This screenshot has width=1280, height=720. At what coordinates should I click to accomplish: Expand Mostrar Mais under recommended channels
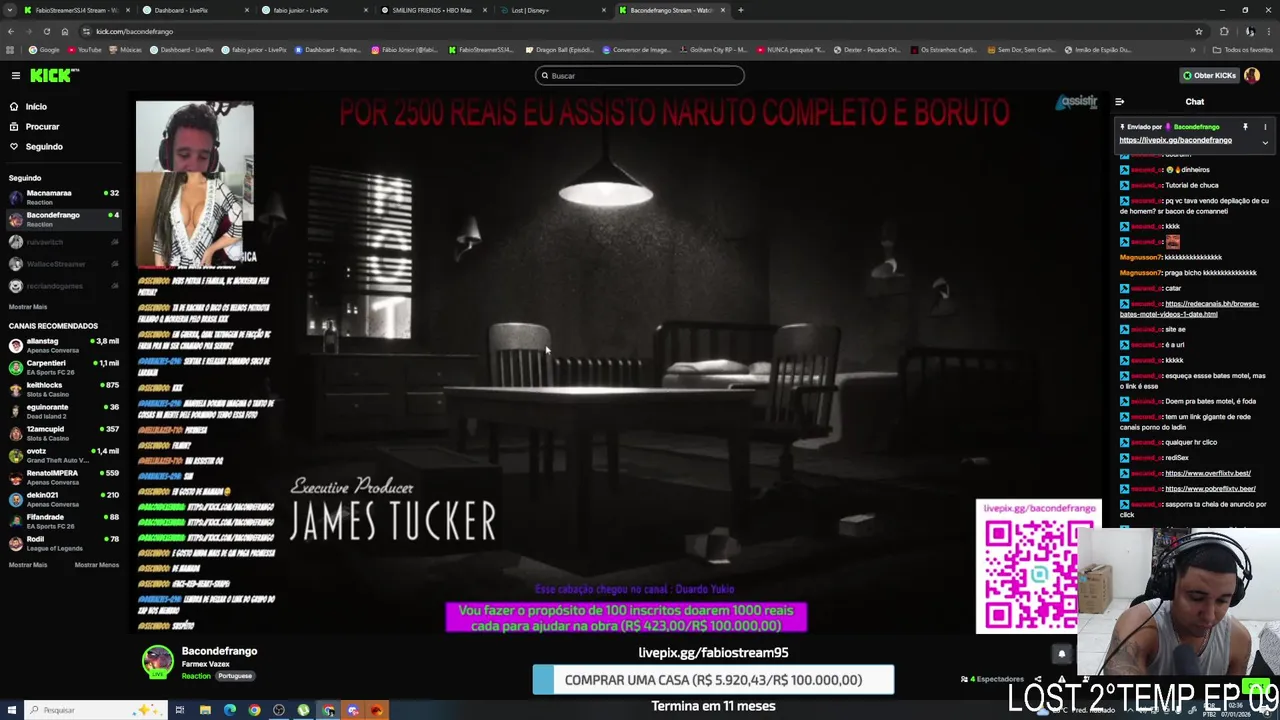coord(28,565)
